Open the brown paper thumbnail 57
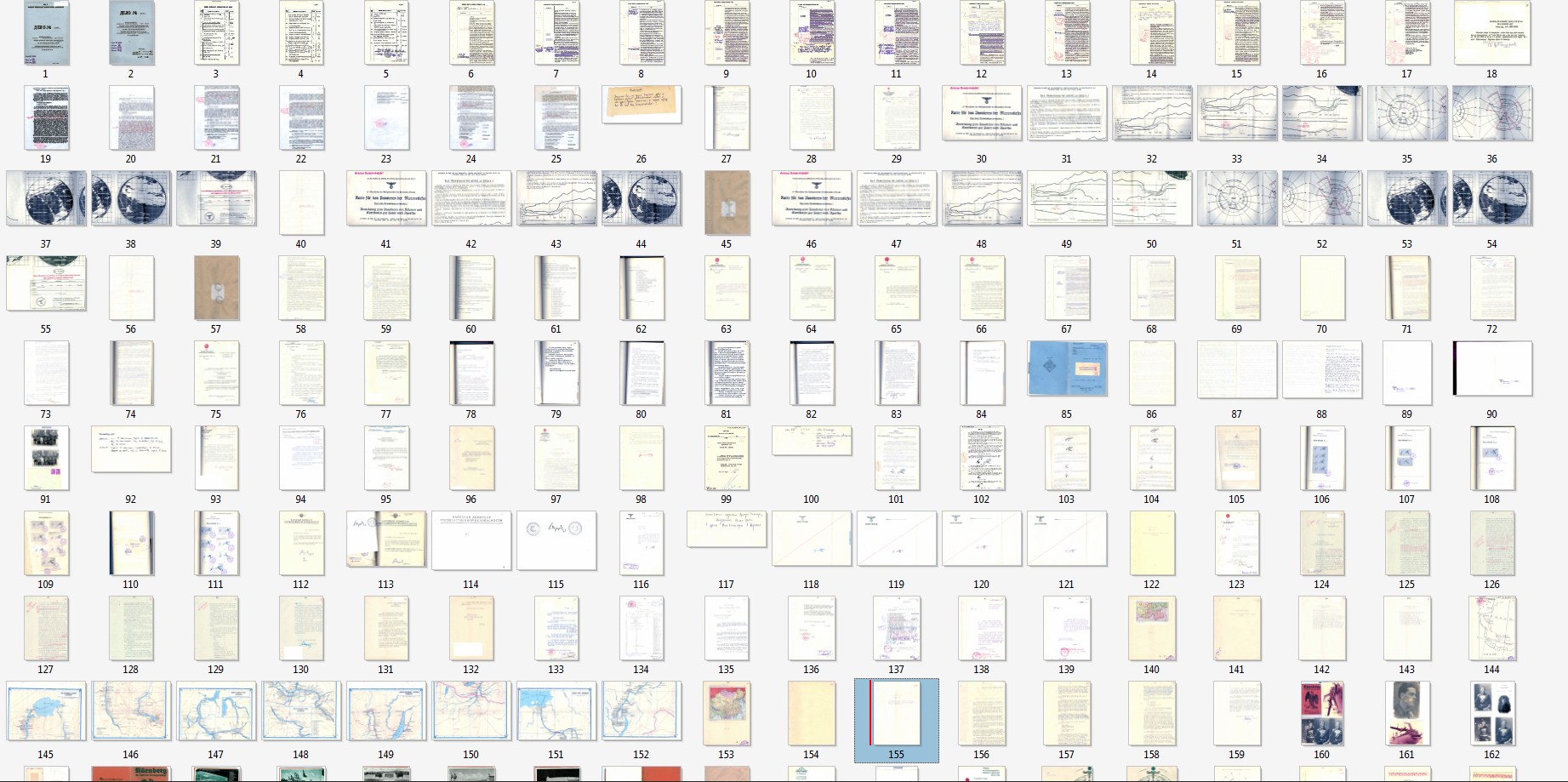This screenshot has height=782, width=1568. 216,288
